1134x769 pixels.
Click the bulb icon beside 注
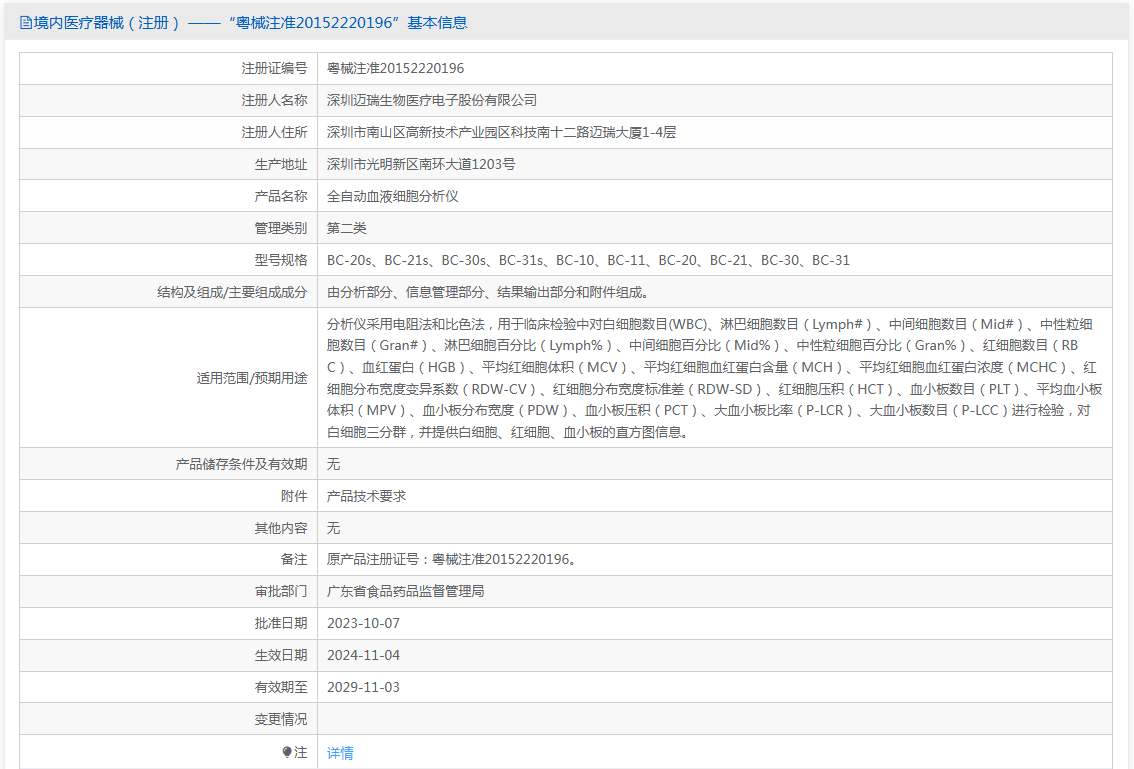tap(287, 752)
